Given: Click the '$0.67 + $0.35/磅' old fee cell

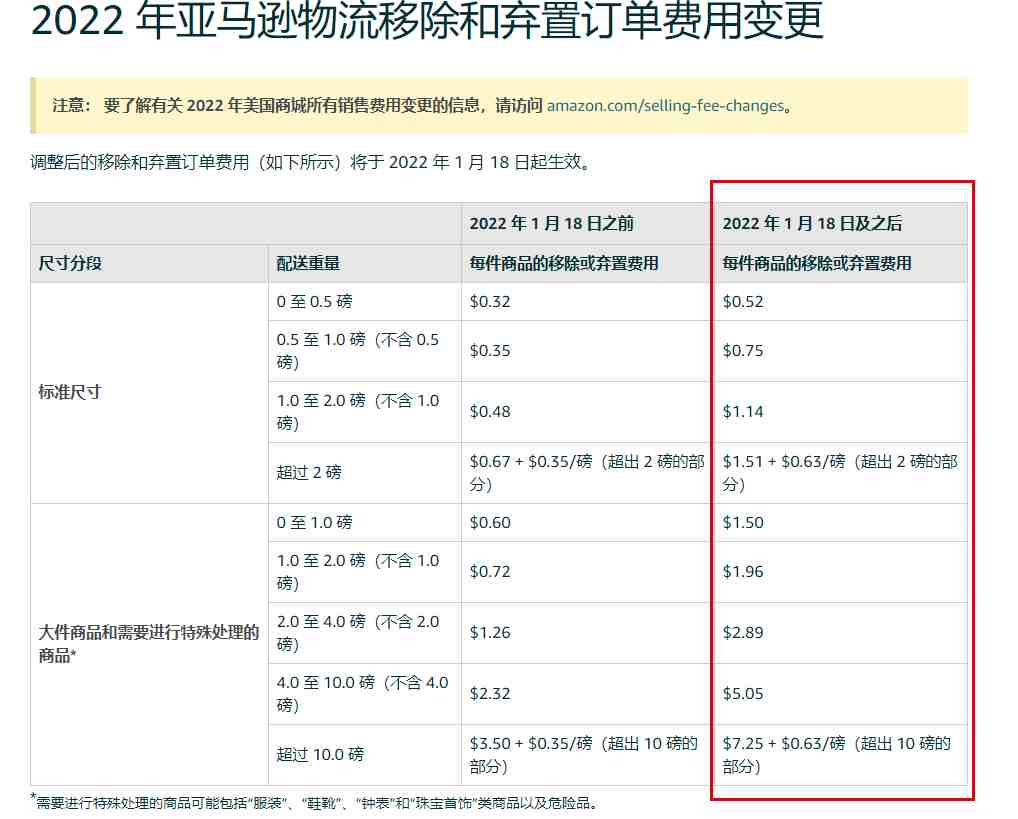Looking at the screenshot, I should pos(587,473).
